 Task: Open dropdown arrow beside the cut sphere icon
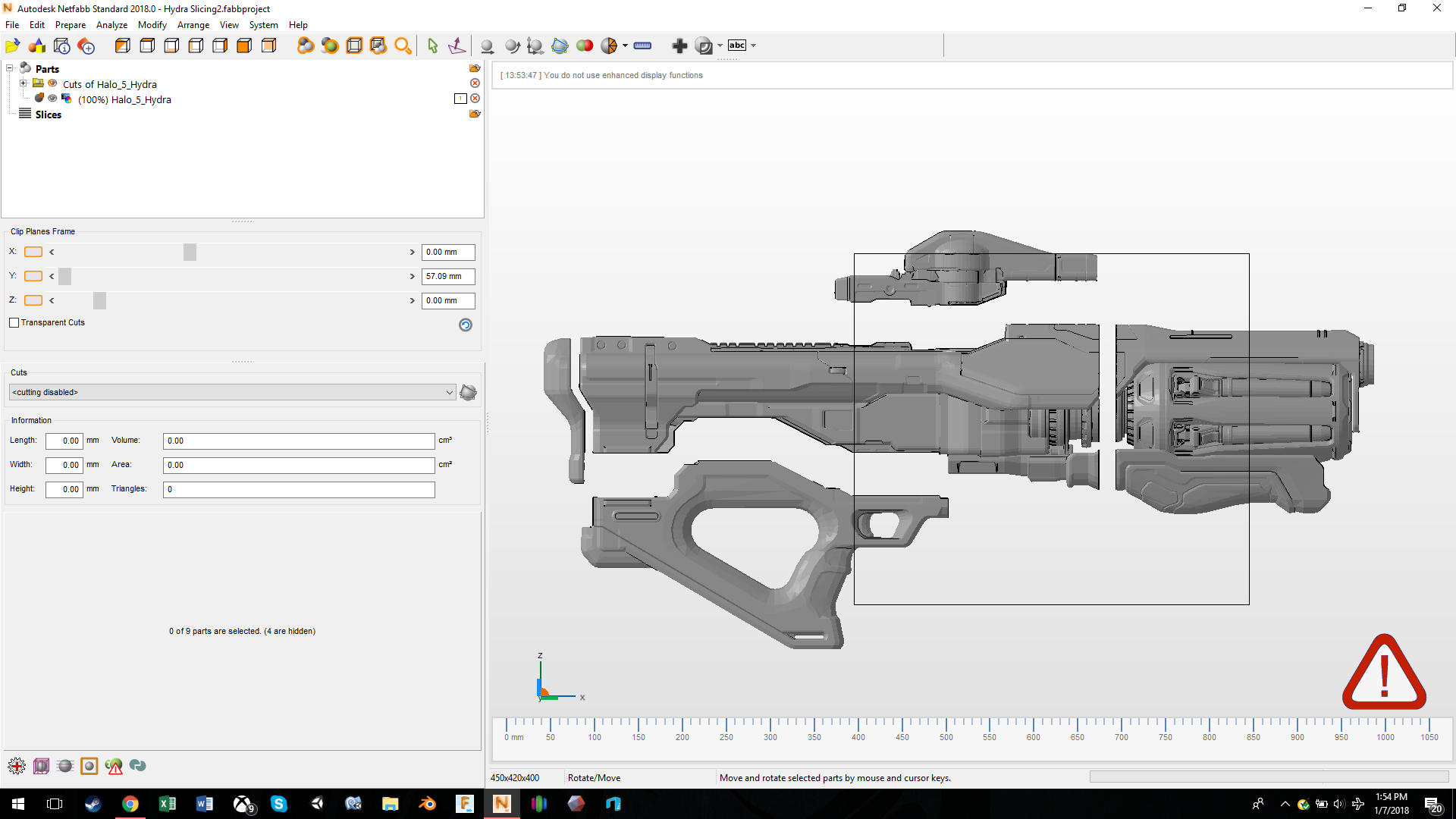pos(625,45)
